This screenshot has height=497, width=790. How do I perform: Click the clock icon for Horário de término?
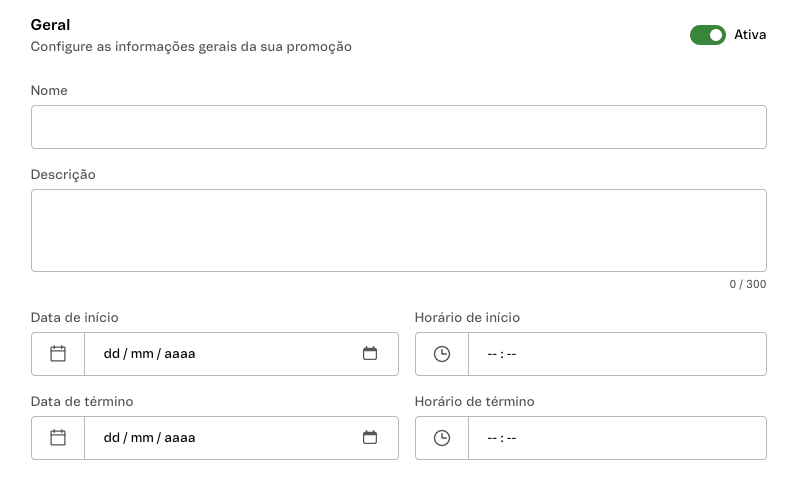442,438
